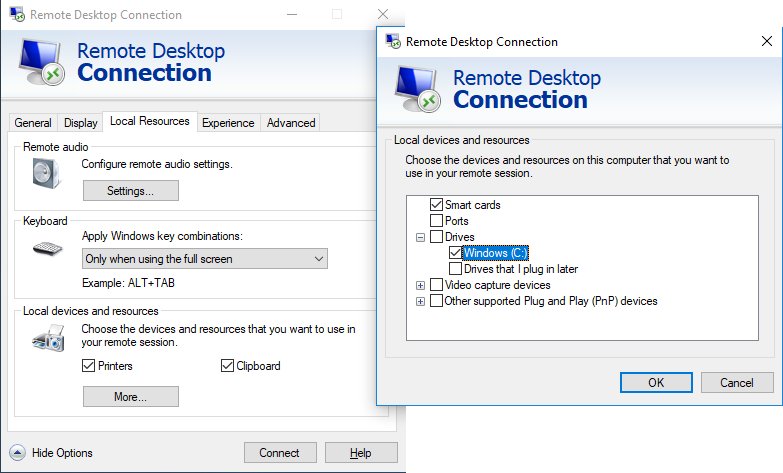Check the Video capture devices checkbox

point(436,285)
